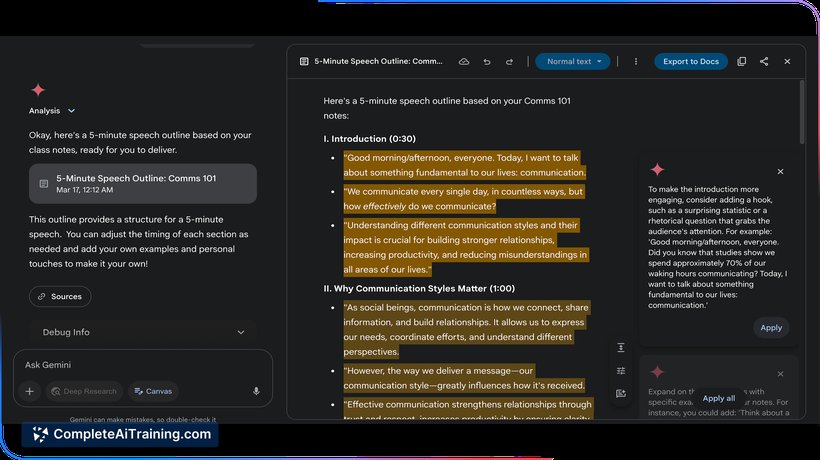Click the Sources button
Screen dimensions: 820x460
coord(60,296)
